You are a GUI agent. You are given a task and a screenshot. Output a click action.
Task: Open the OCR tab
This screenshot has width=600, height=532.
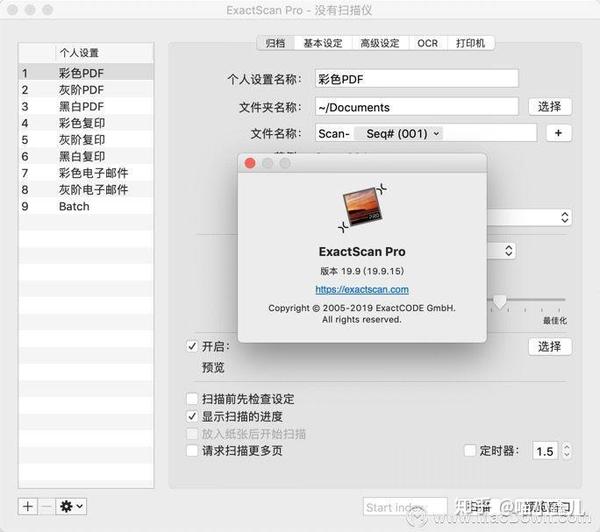click(x=427, y=43)
